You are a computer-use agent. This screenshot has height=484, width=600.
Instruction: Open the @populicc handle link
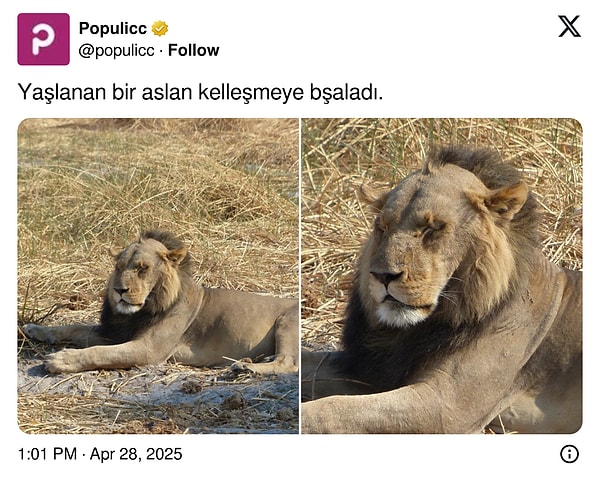pyautogui.click(x=117, y=51)
